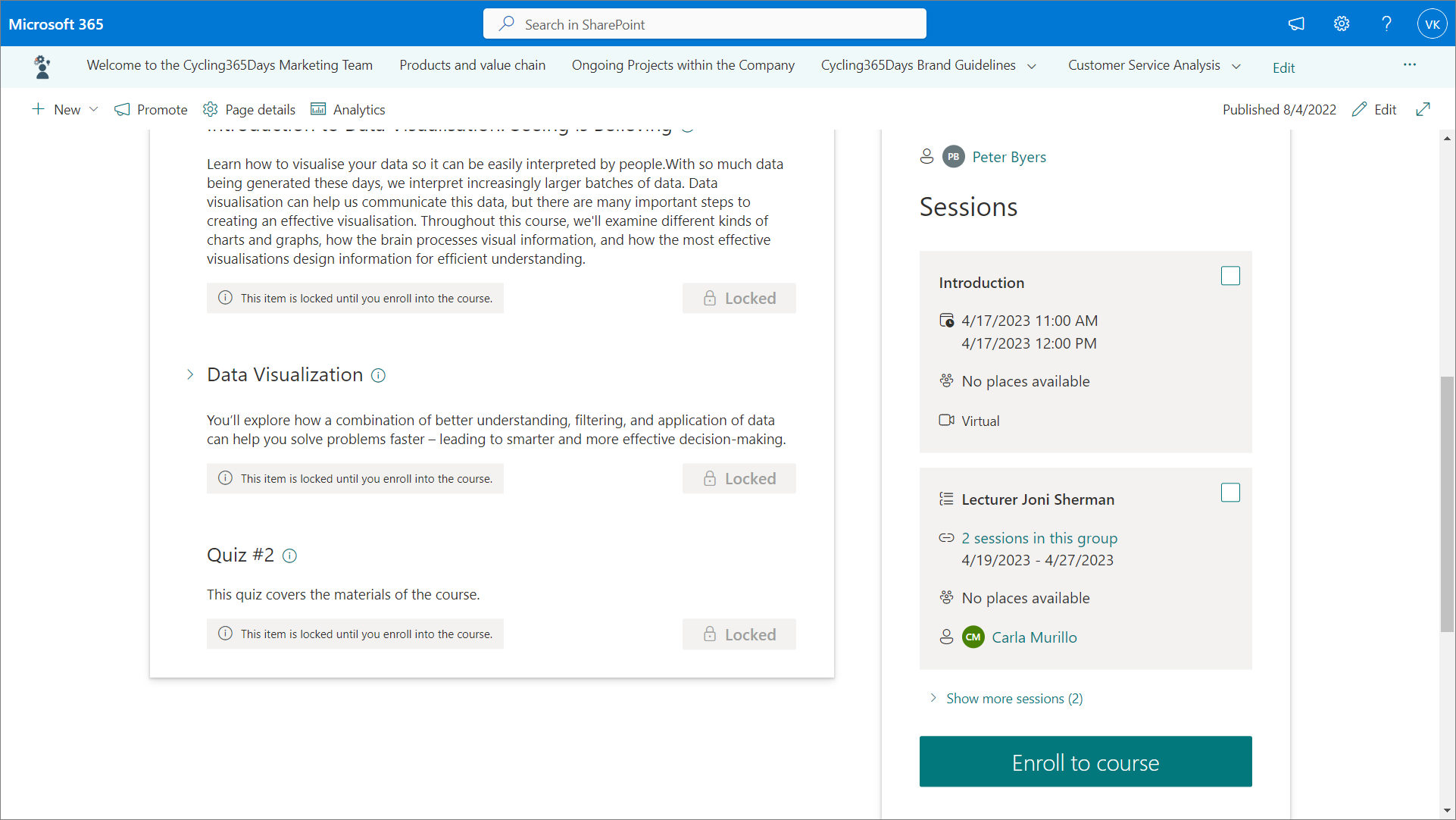
Task: Expand Show more sessions (2)
Action: pos(1014,698)
